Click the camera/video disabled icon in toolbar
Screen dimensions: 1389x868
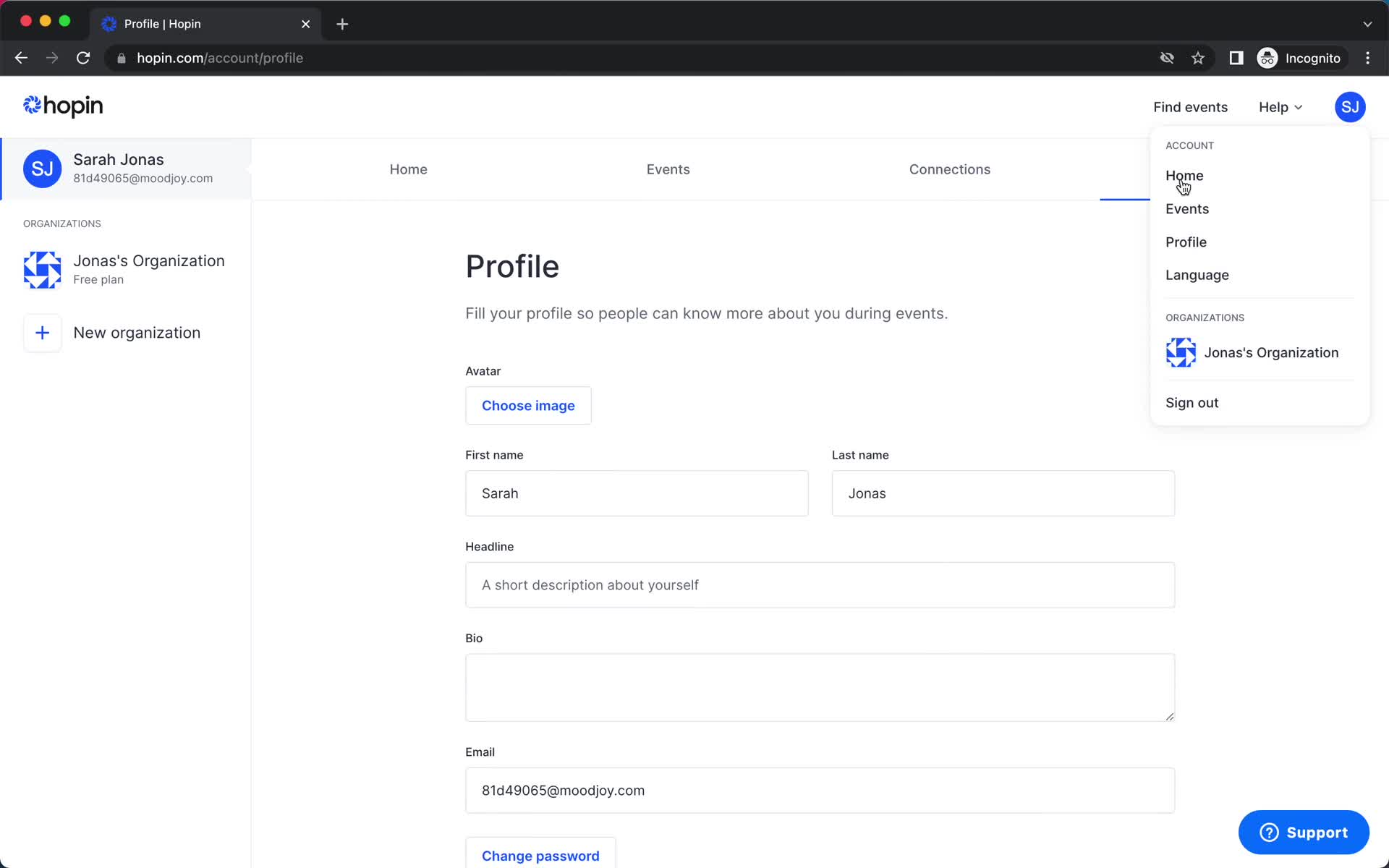coord(1166,58)
